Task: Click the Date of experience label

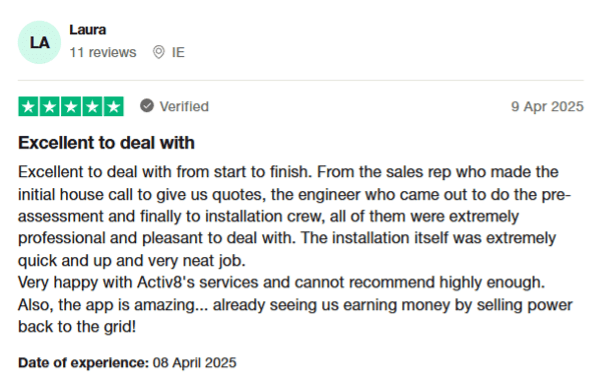Action: pos(83,363)
